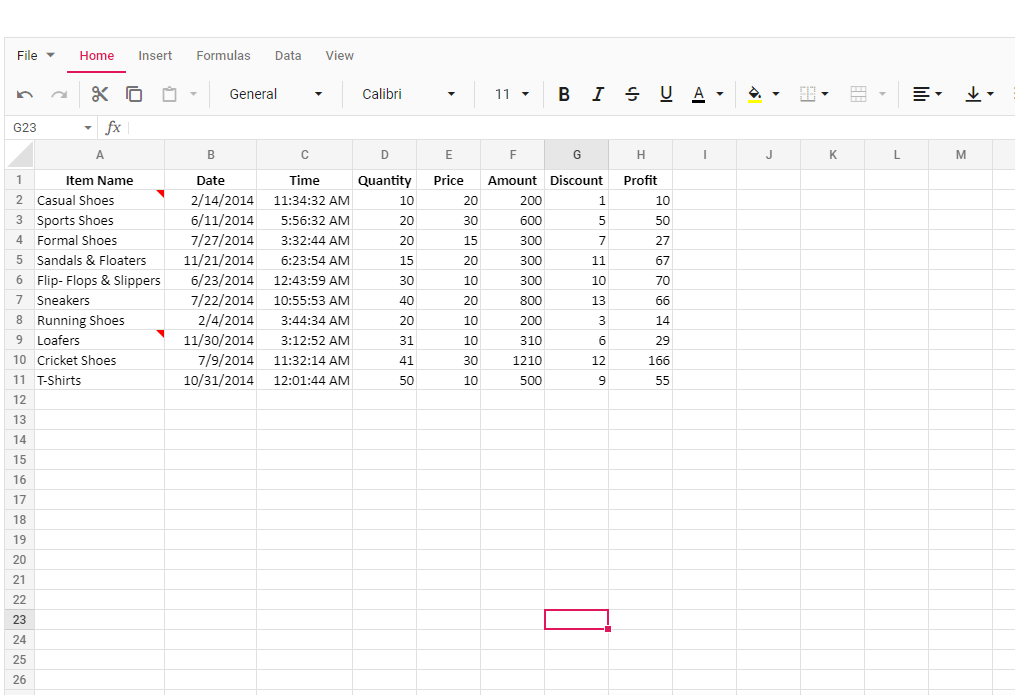Image resolution: width=1015 pixels, height=695 pixels.
Task: Open the Formulas tab
Action: point(223,56)
